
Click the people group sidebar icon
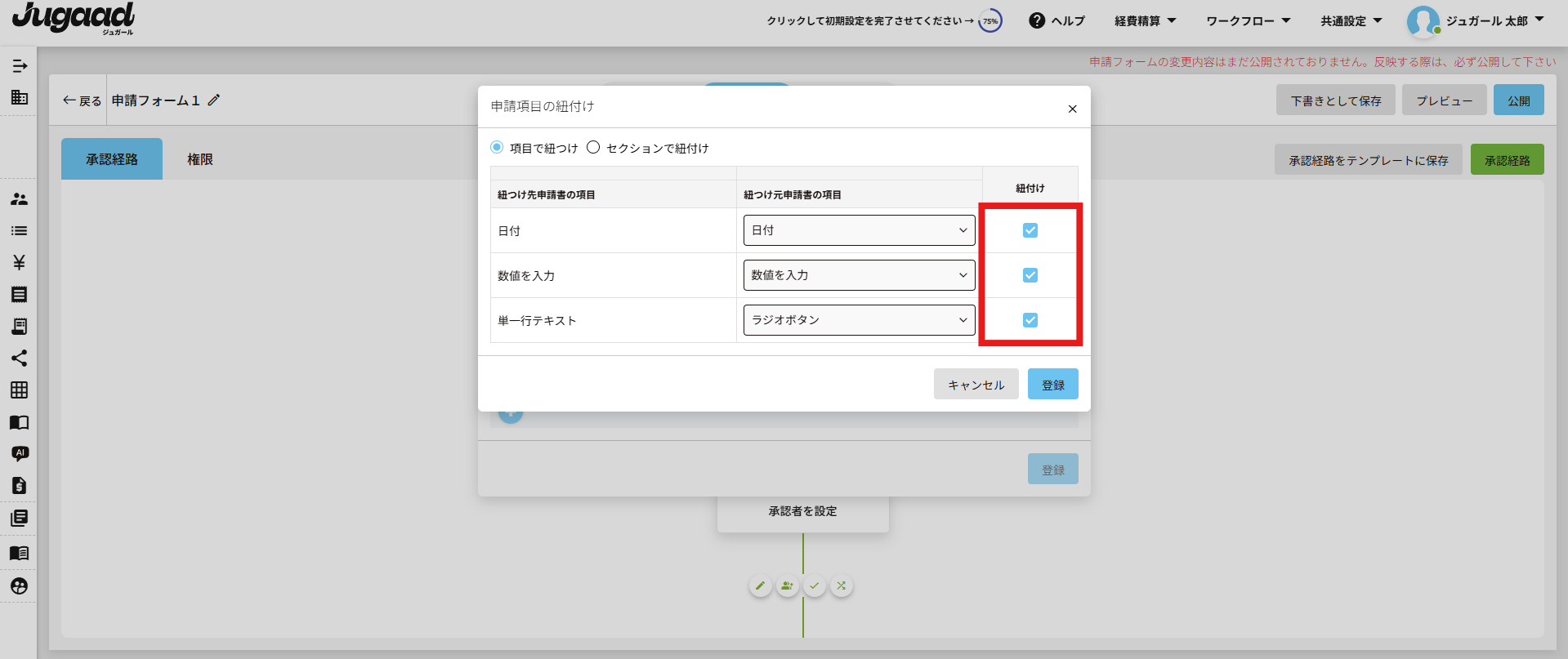[19, 199]
